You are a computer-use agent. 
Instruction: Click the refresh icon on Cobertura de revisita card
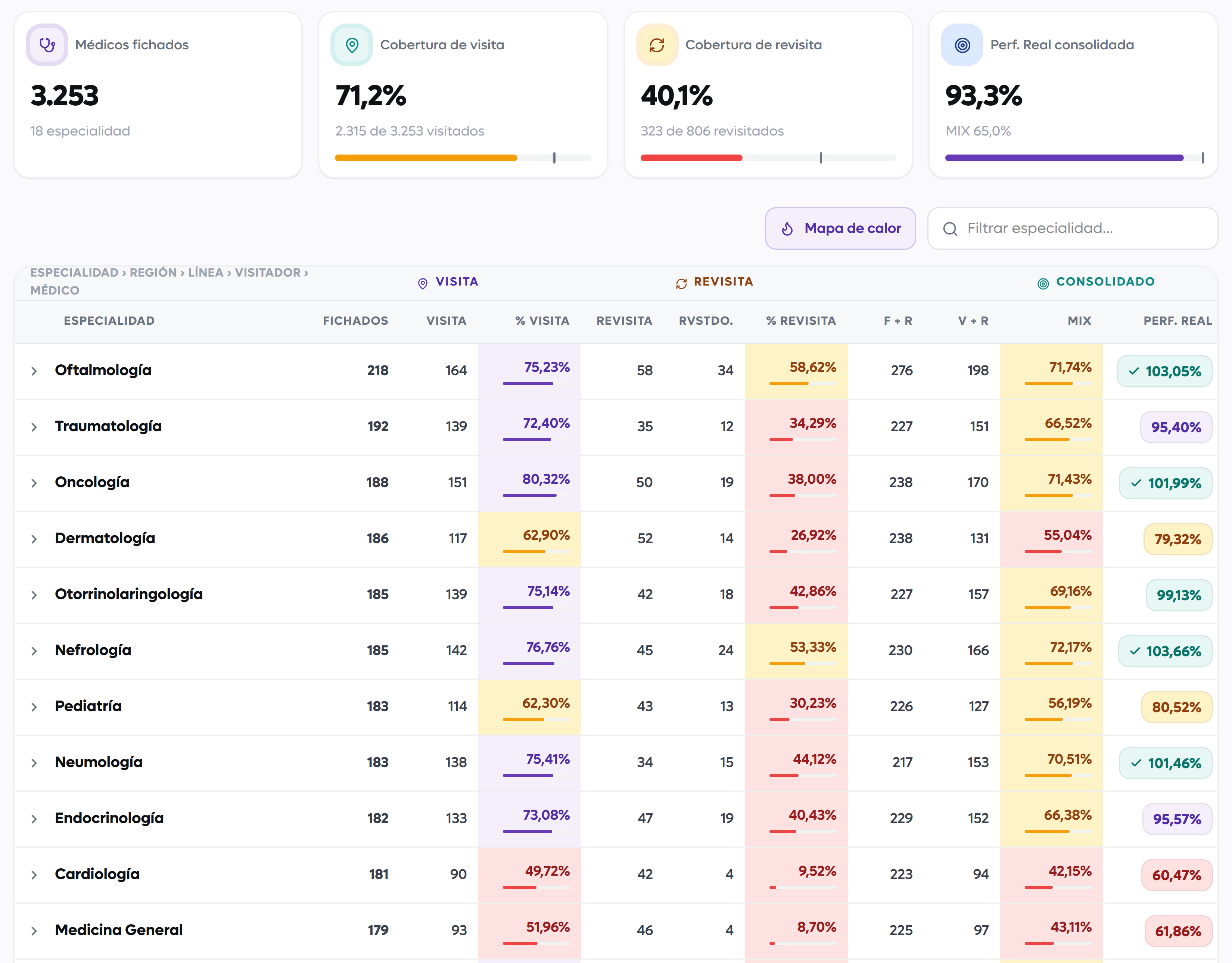tap(657, 44)
